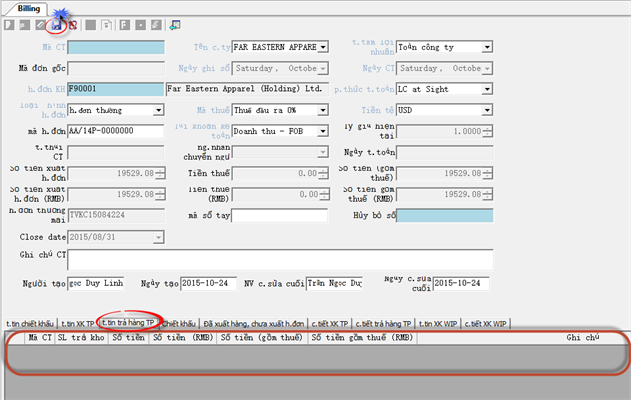Click the pencil edit toolbar icon
The width and height of the screenshot is (631, 400).
(40, 25)
